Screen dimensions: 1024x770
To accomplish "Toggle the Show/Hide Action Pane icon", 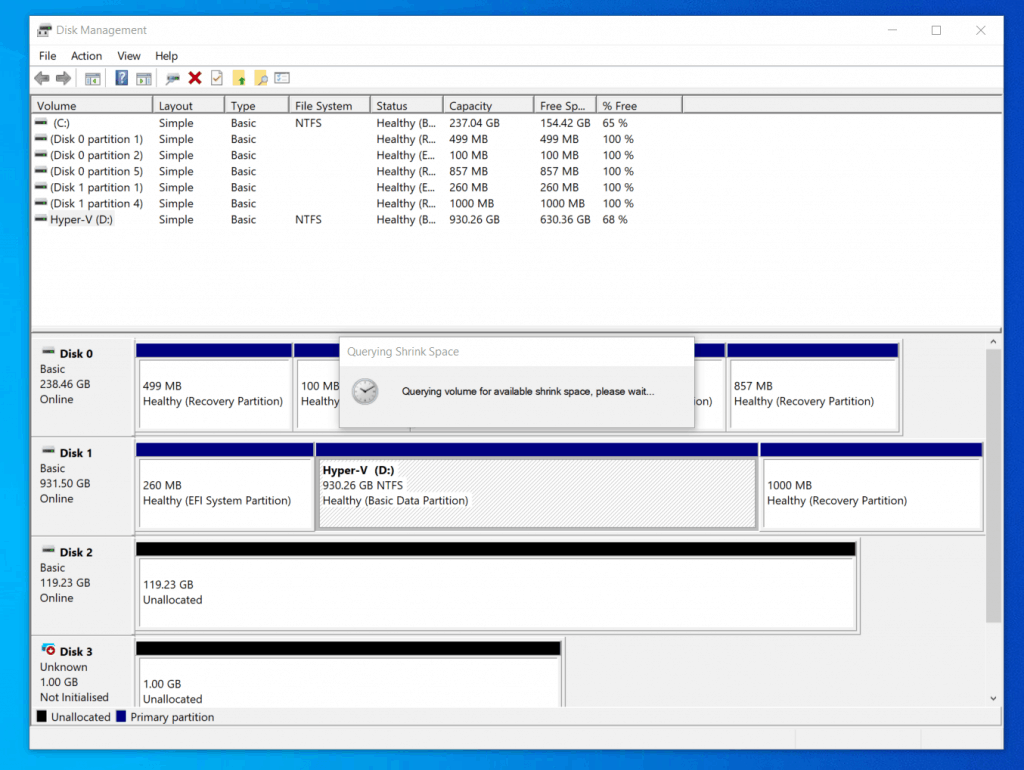I will coord(146,78).
